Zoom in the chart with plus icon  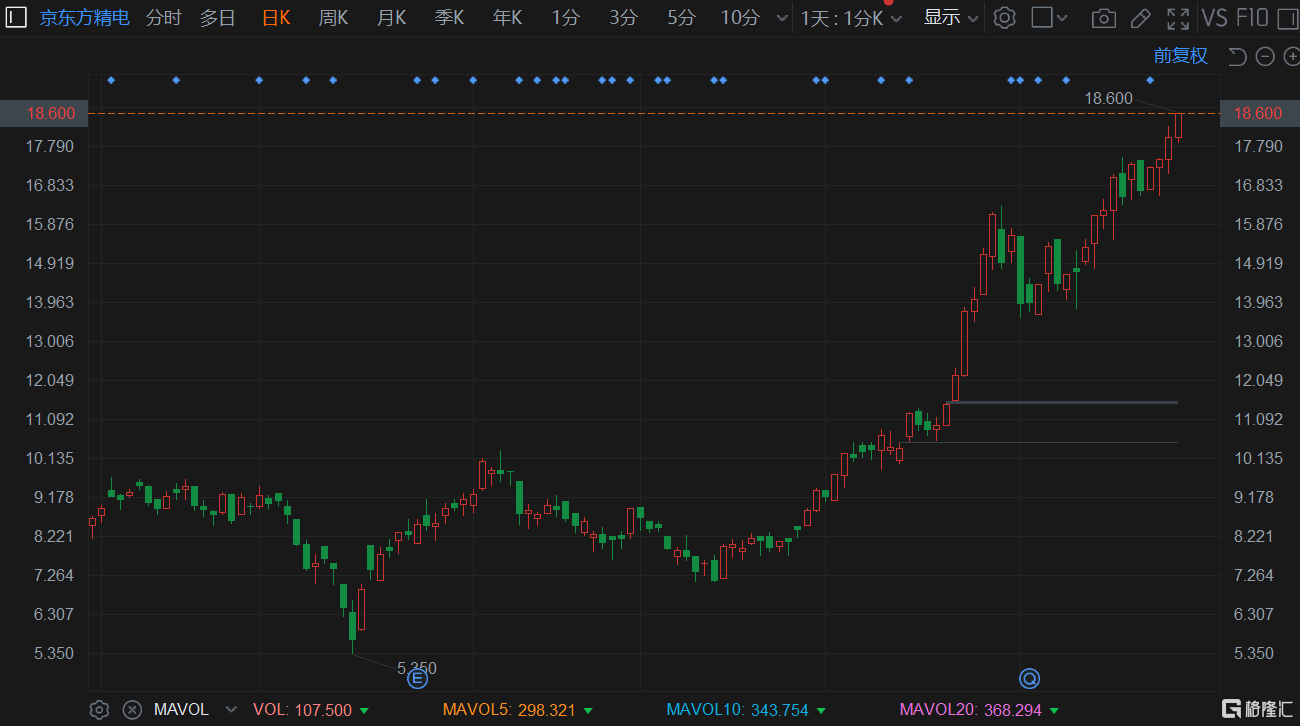coord(1291,56)
